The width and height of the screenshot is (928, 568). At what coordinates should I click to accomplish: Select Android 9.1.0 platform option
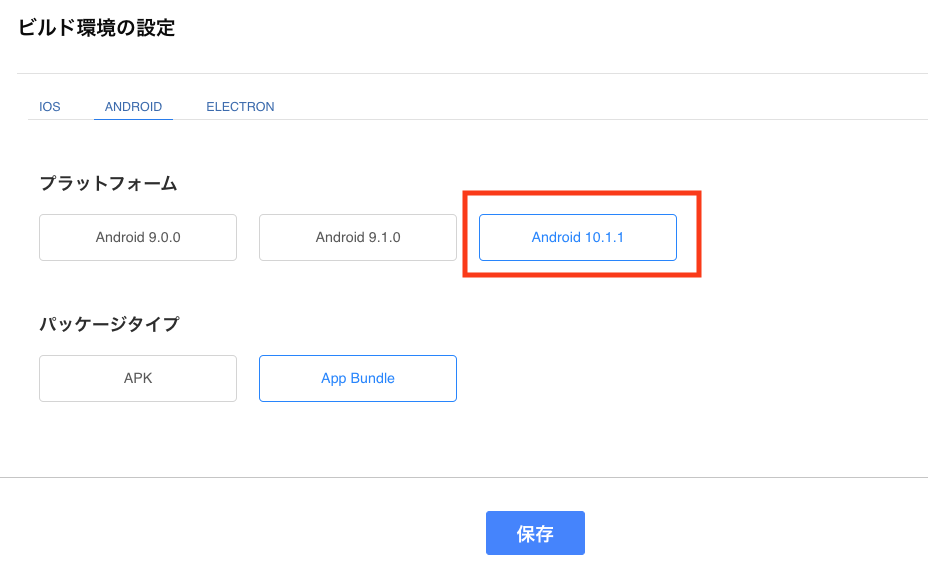pyautogui.click(x=358, y=237)
